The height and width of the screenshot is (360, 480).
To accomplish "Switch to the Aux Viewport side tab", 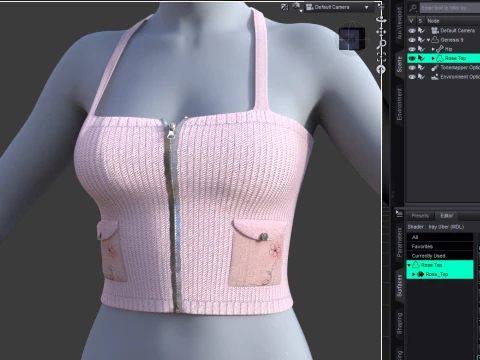I will (399, 24).
